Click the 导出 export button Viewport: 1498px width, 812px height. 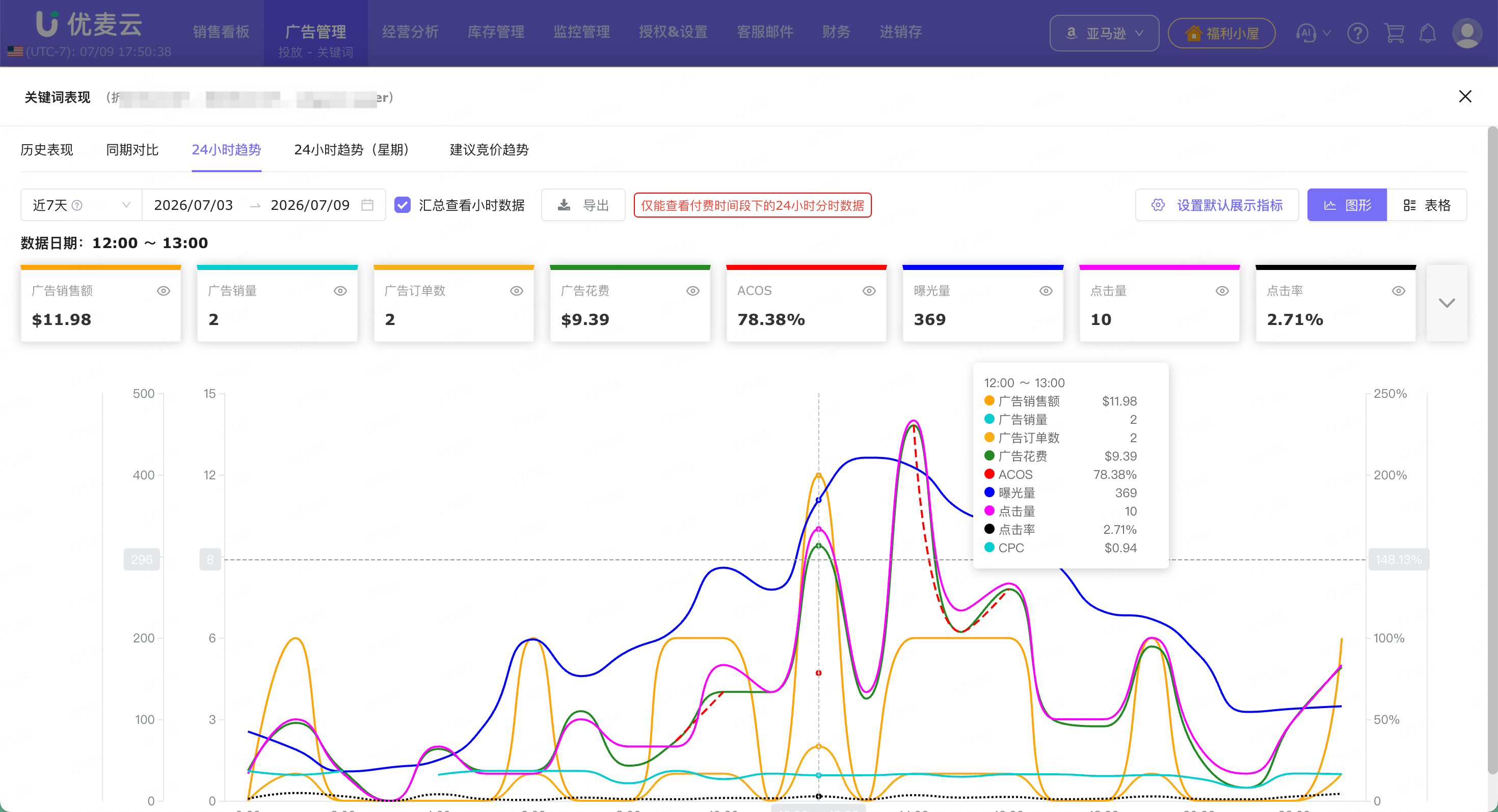coord(583,205)
